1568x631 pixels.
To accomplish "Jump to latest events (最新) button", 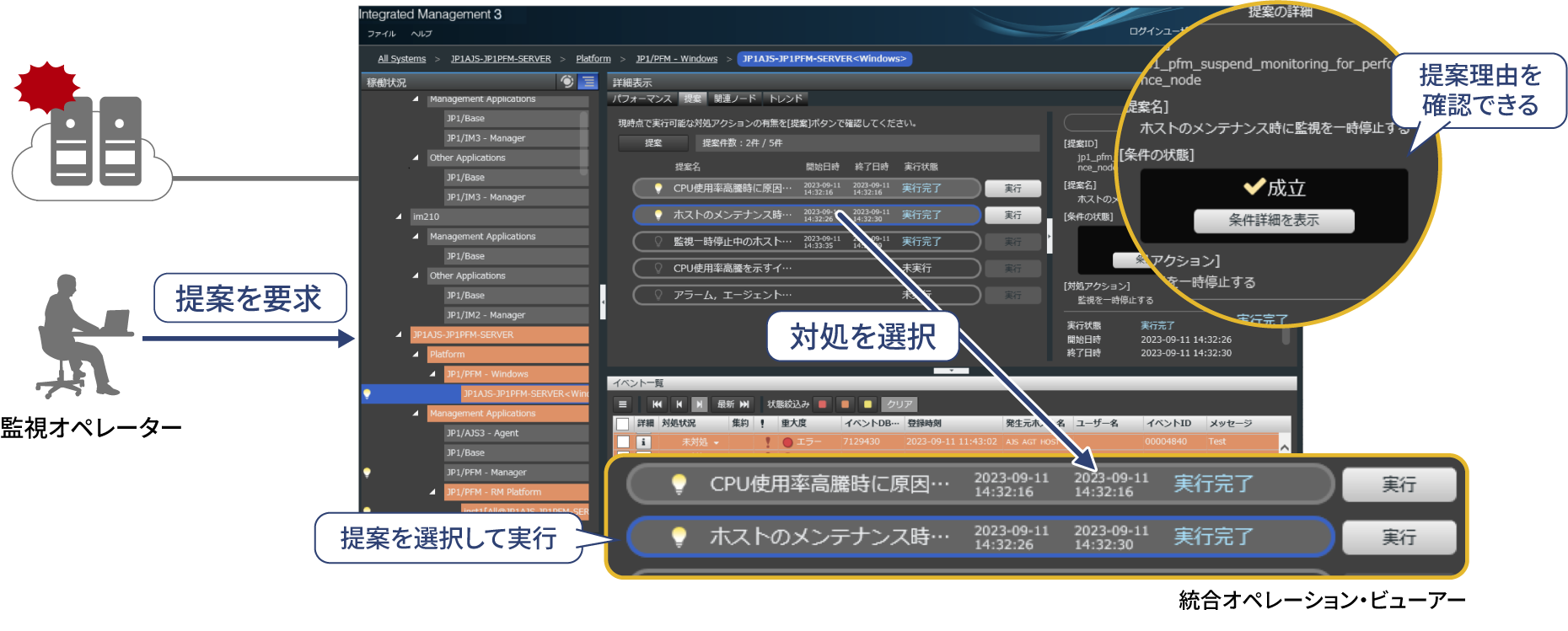I will 733,404.
